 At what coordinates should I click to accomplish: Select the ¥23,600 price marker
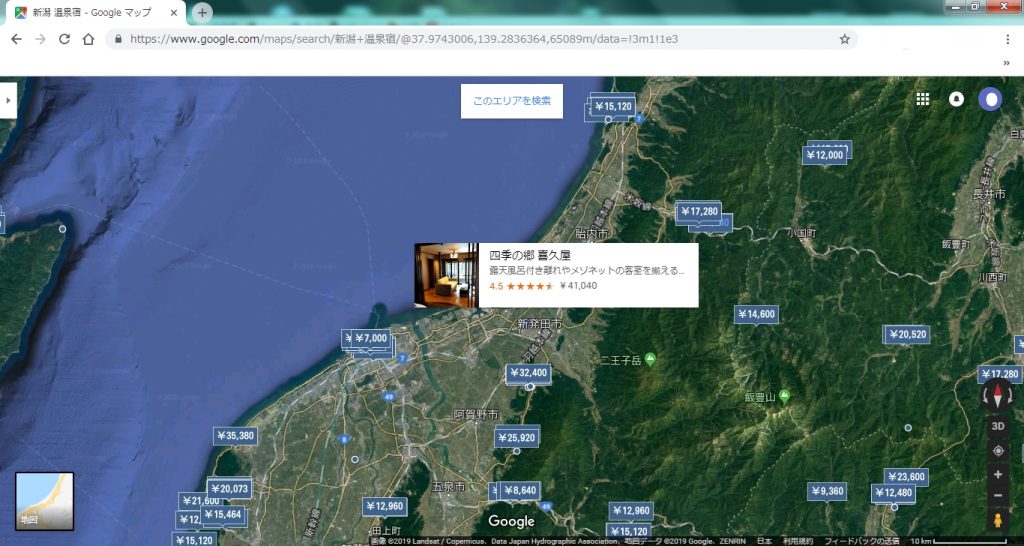pos(906,477)
